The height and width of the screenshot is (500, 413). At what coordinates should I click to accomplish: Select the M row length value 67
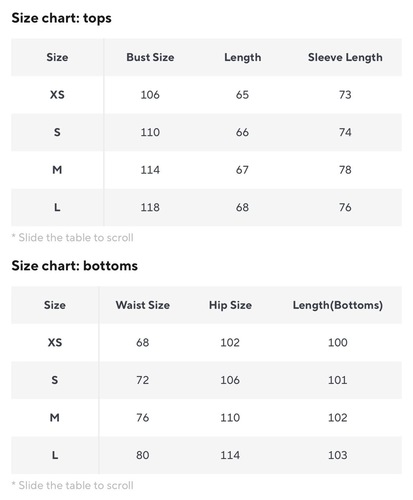[242, 170]
